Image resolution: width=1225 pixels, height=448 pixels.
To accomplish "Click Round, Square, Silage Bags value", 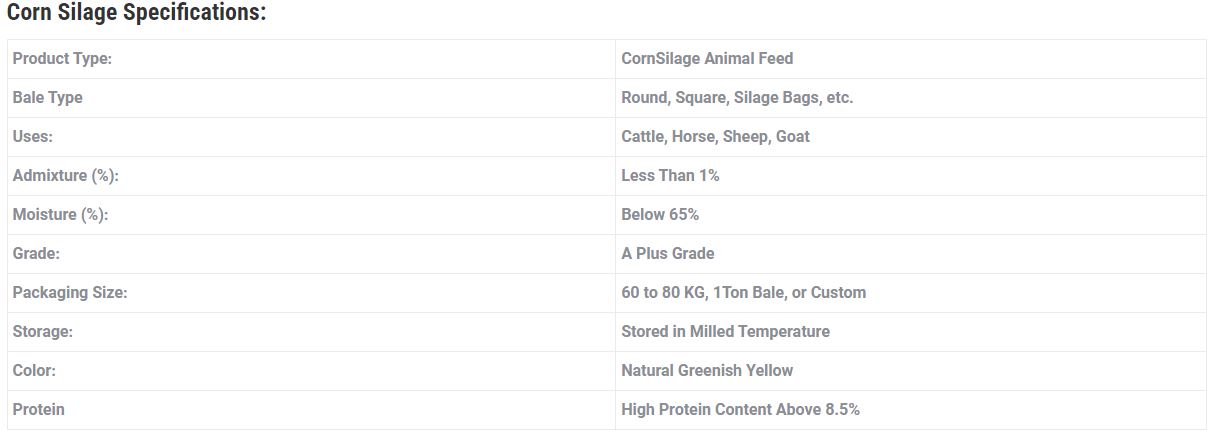I will coord(737,98).
